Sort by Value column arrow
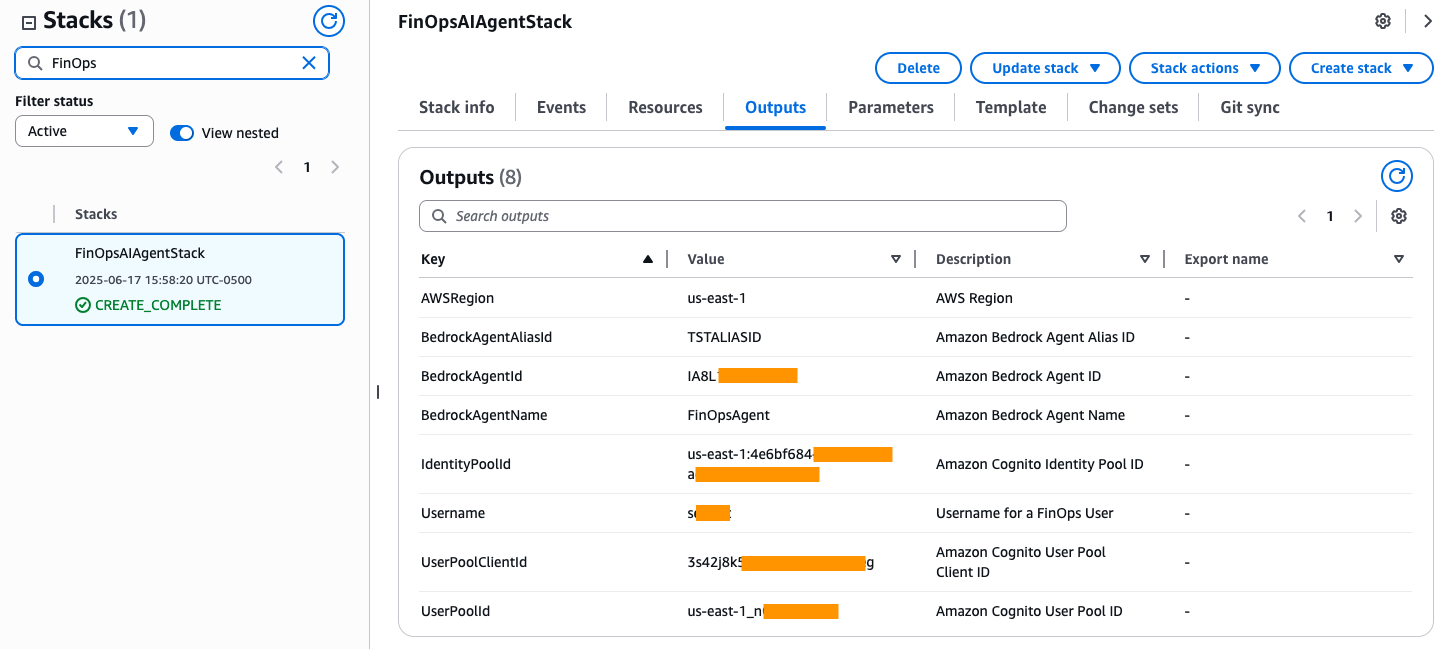Viewport: 1448px width, 649px height. point(896,259)
